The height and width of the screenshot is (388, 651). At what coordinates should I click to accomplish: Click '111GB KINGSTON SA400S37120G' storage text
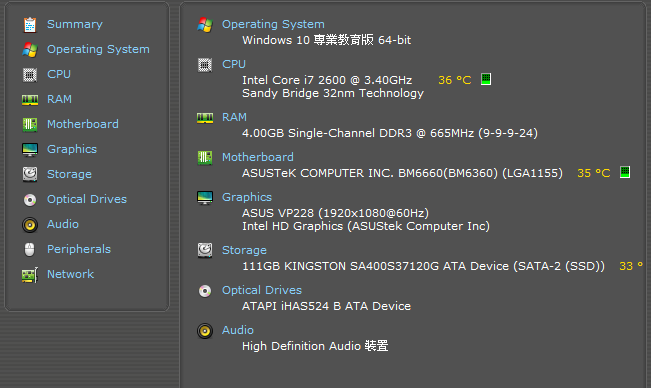[x=423, y=266]
